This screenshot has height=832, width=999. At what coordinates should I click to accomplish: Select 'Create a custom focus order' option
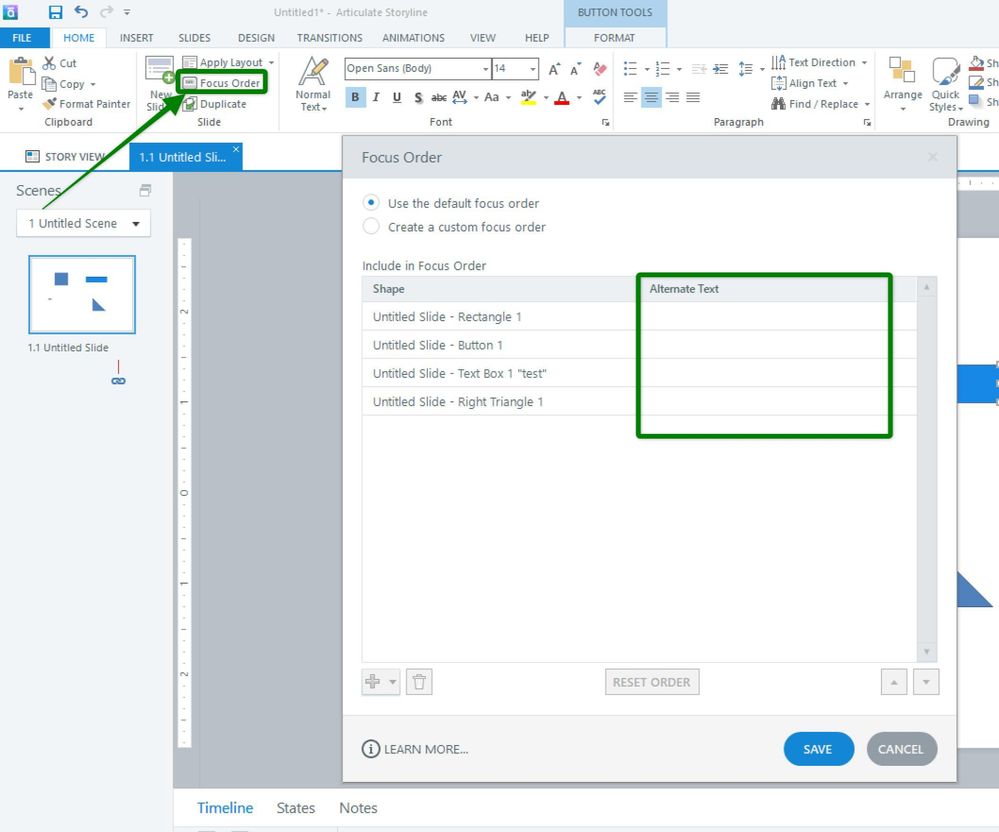click(371, 227)
